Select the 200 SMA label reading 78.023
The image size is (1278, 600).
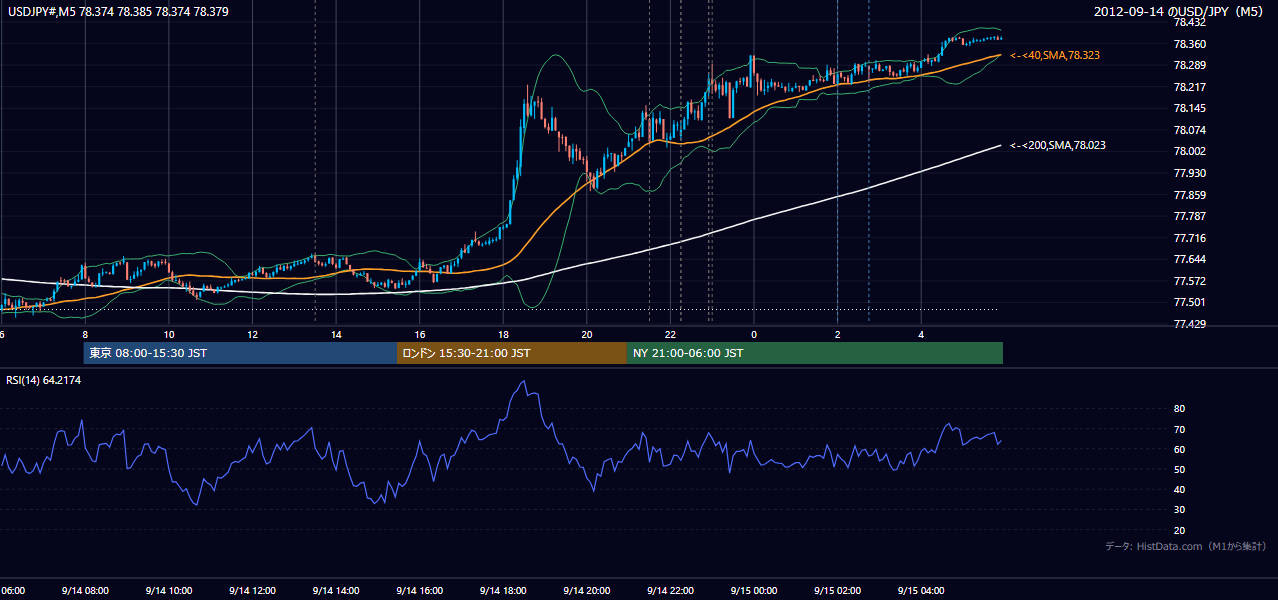[x=1058, y=145]
